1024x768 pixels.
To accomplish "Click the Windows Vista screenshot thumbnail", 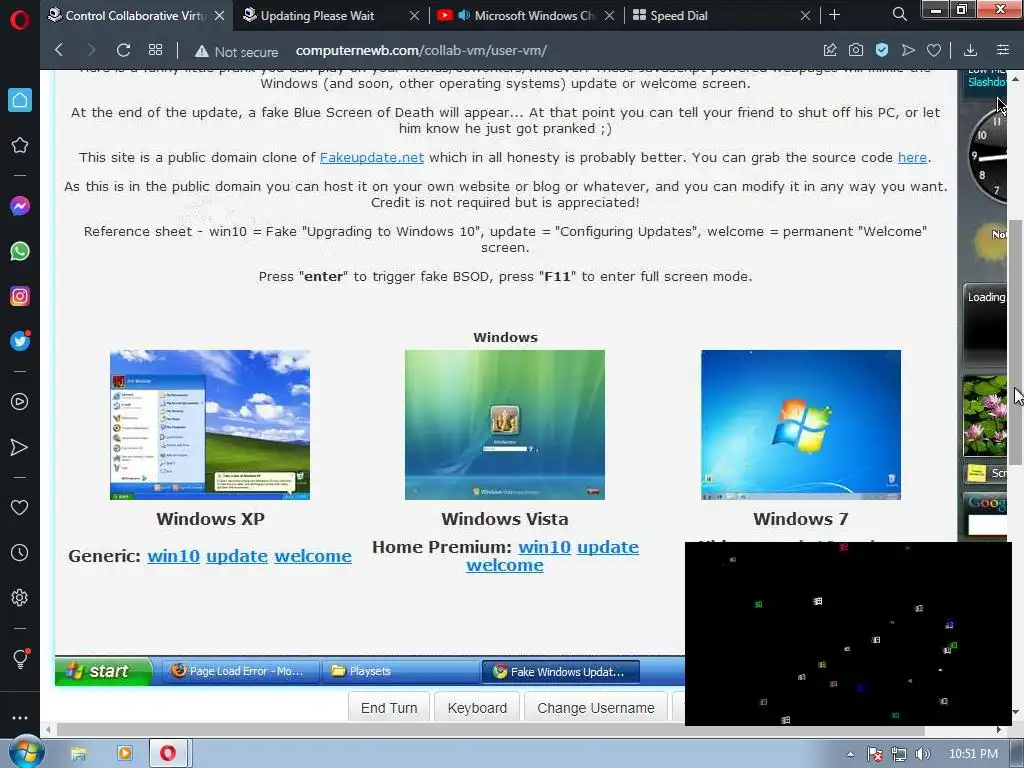I will pos(504,424).
